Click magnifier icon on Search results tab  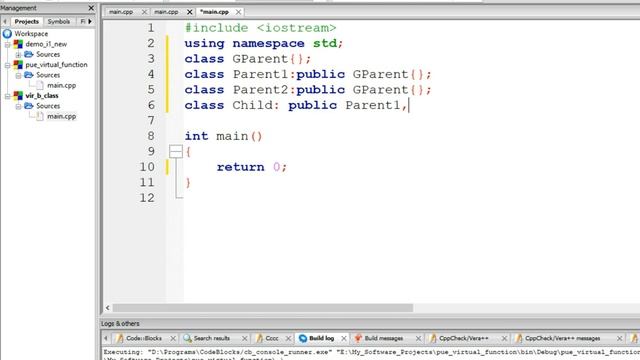pos(187,338)
